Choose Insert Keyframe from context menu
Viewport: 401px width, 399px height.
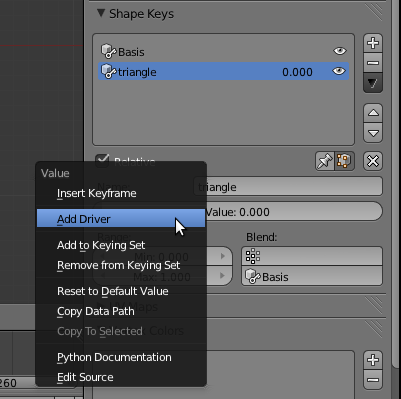(x=121, y=193)
